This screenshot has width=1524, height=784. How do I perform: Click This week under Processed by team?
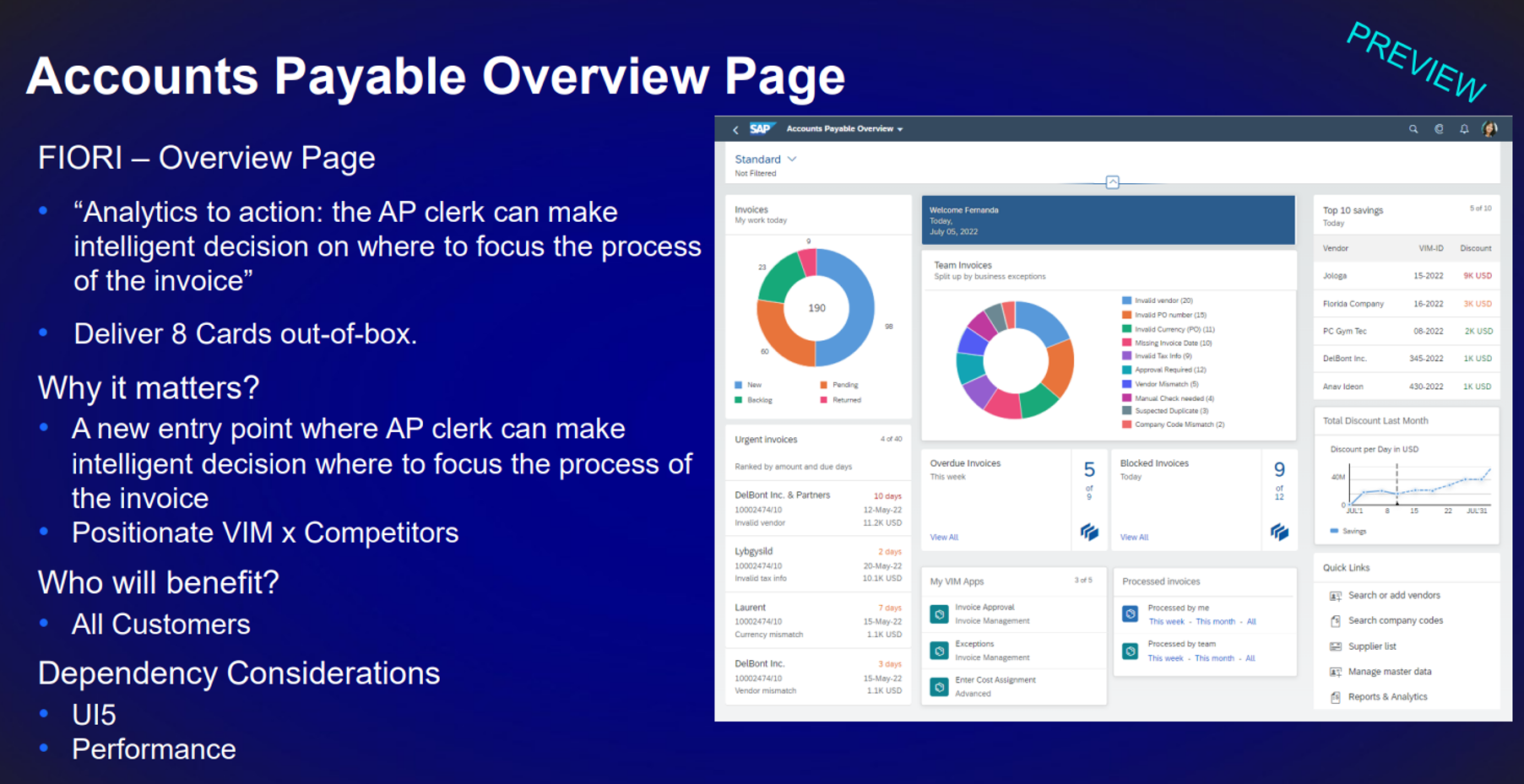[x=1165, y=658]
